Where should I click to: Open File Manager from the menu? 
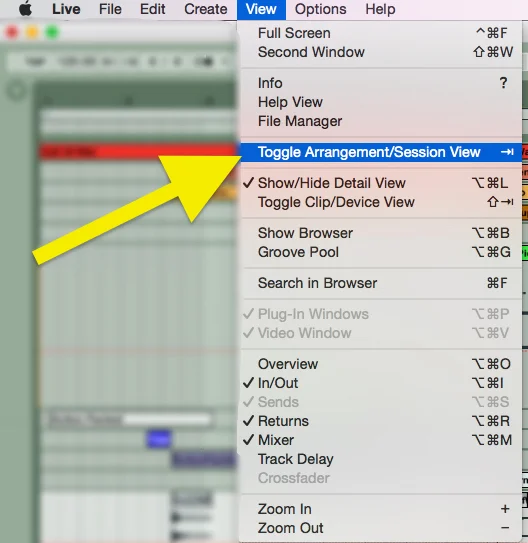381,121
